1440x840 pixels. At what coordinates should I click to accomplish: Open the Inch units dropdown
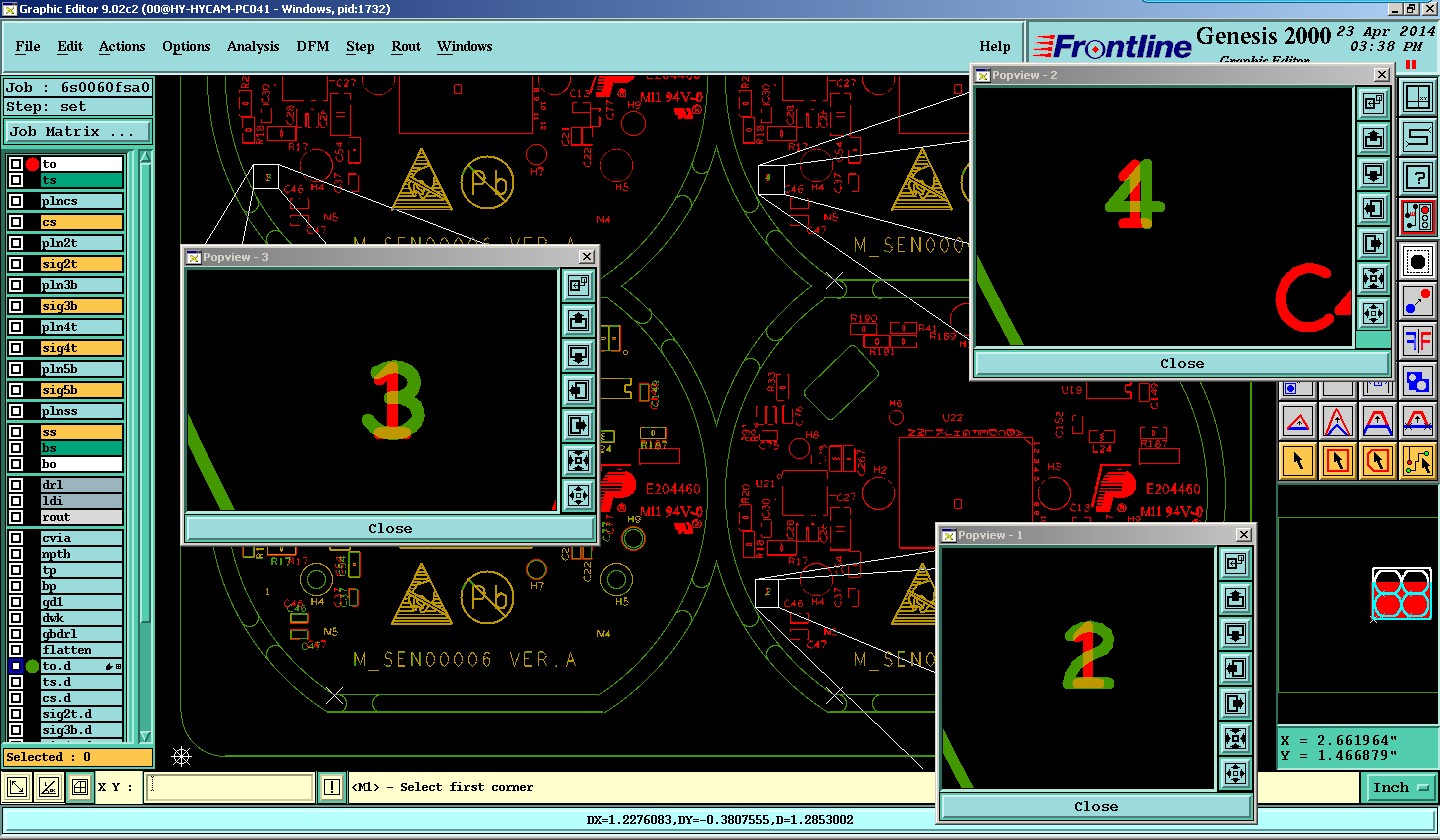[x=1400, y=788]
